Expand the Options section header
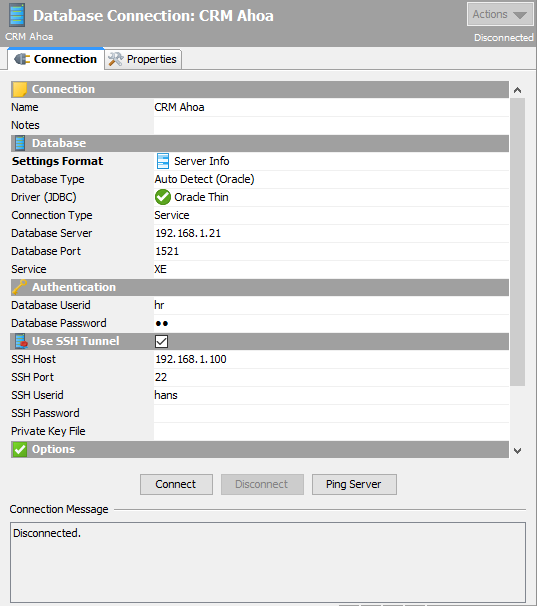 pos(260,449)
